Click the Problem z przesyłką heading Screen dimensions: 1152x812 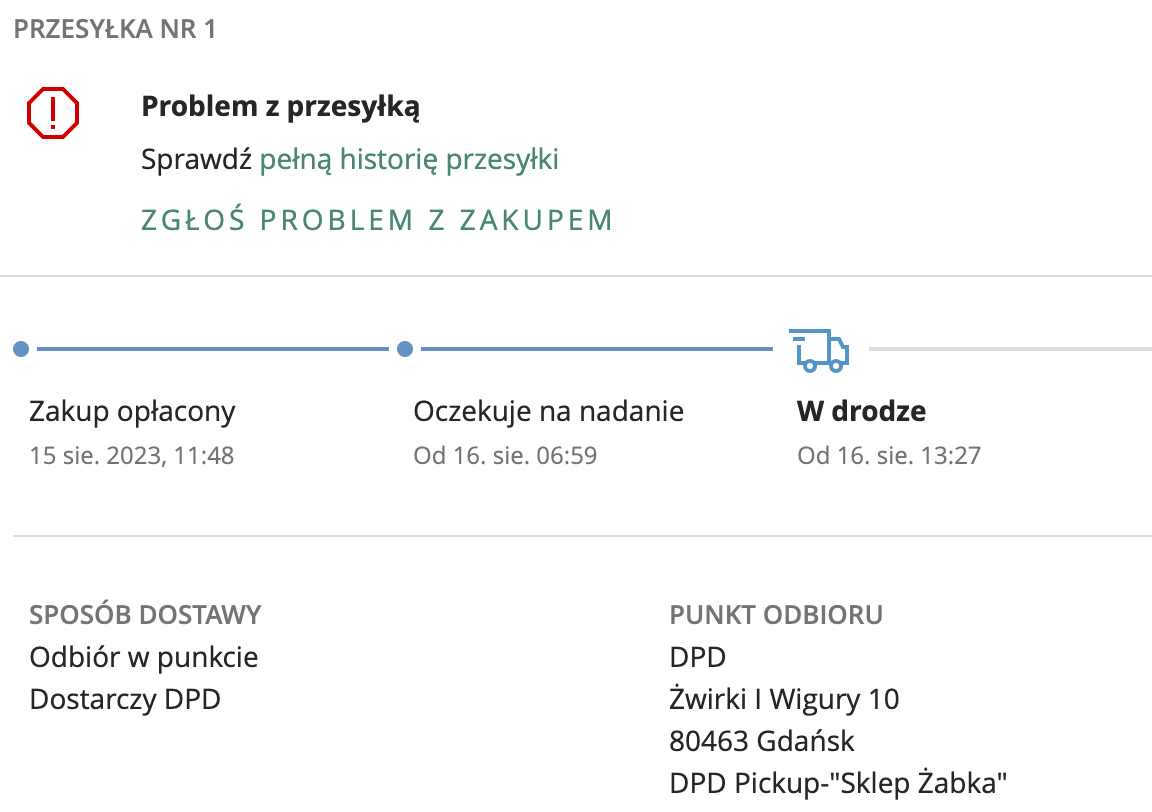(x=280, y=105)
